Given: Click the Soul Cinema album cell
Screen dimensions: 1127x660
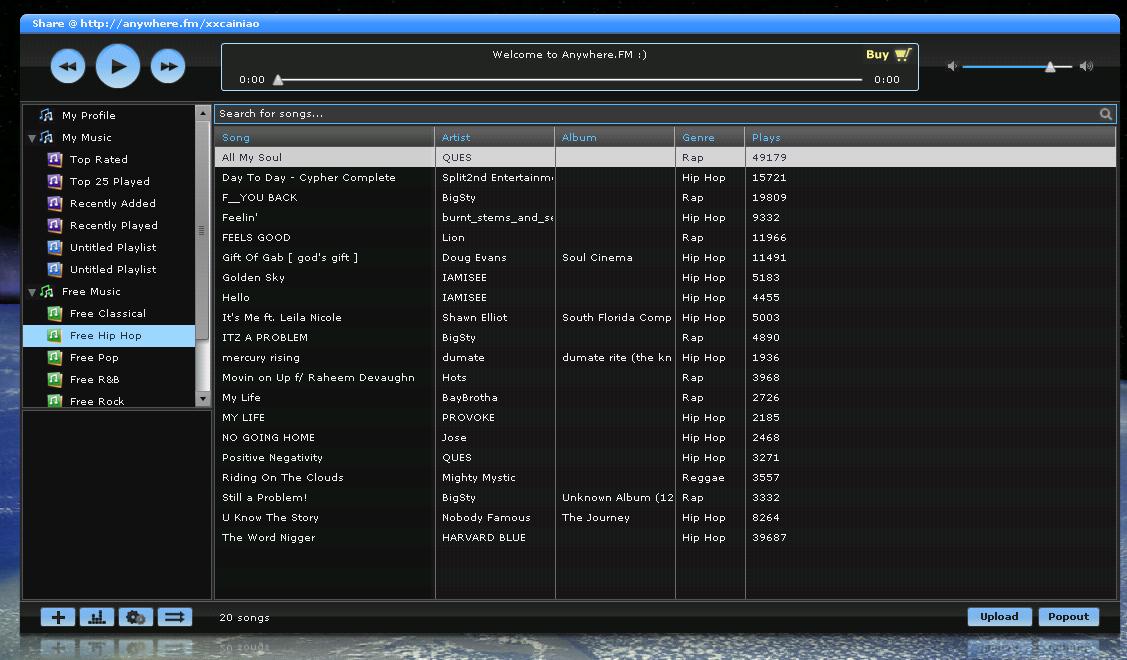Looking at the screenshot, I should [615, 257].
